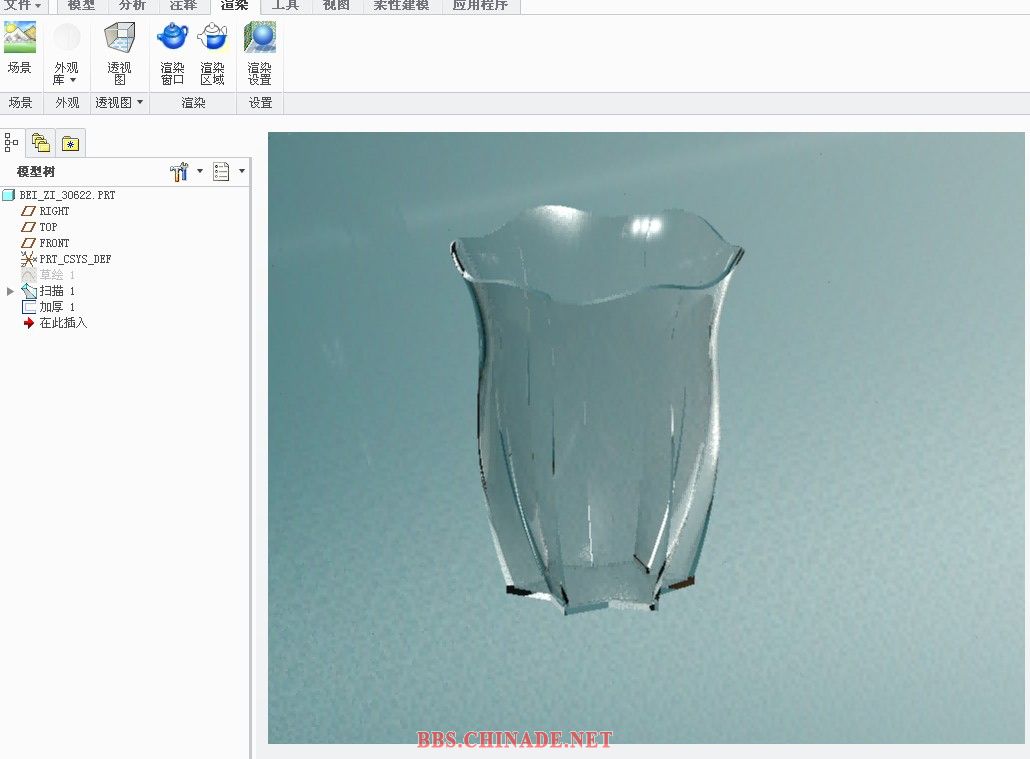Open 渲染设置 render settings icon
Viewport: 1030px width, 759px height.
point(259,37)
